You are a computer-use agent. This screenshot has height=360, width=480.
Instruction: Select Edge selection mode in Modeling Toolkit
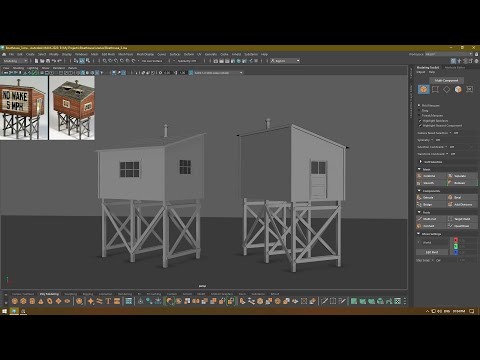coord(446,89)
